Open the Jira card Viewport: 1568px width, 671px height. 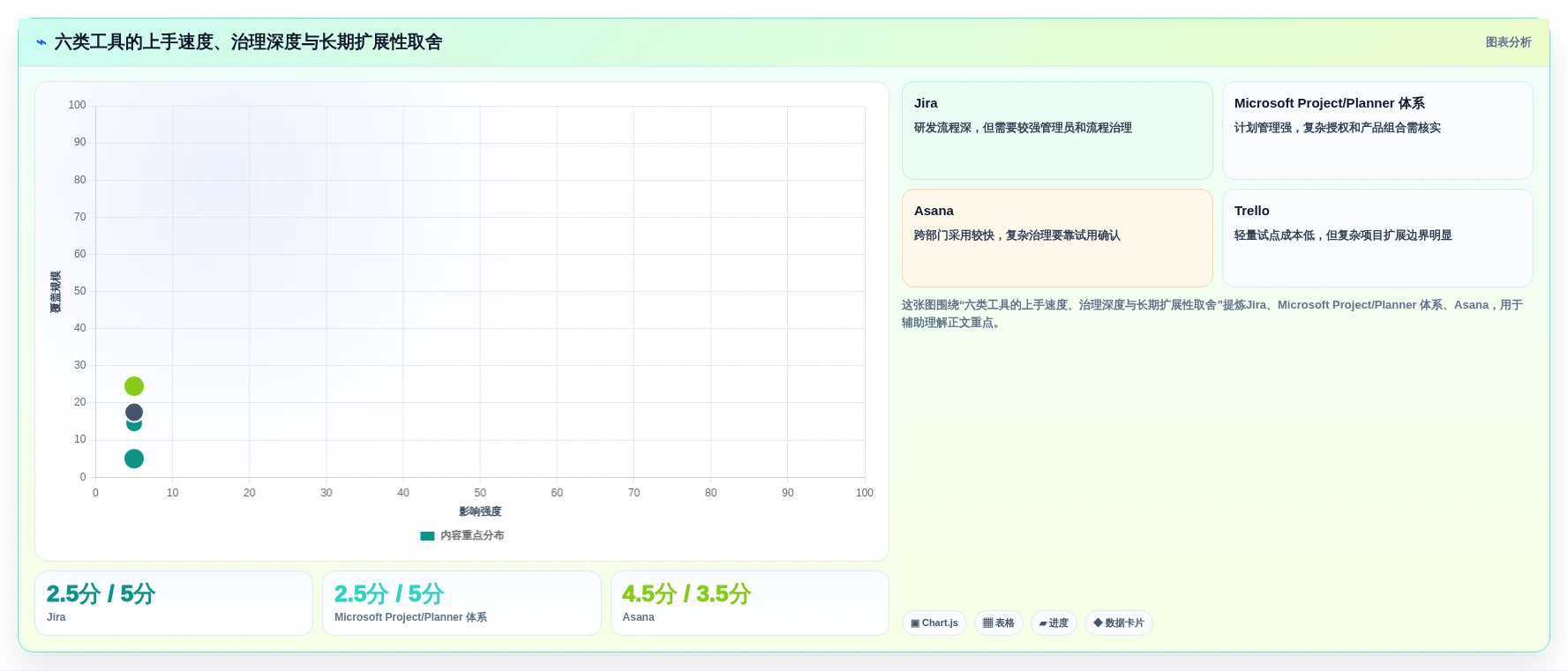coord(1057,130)
